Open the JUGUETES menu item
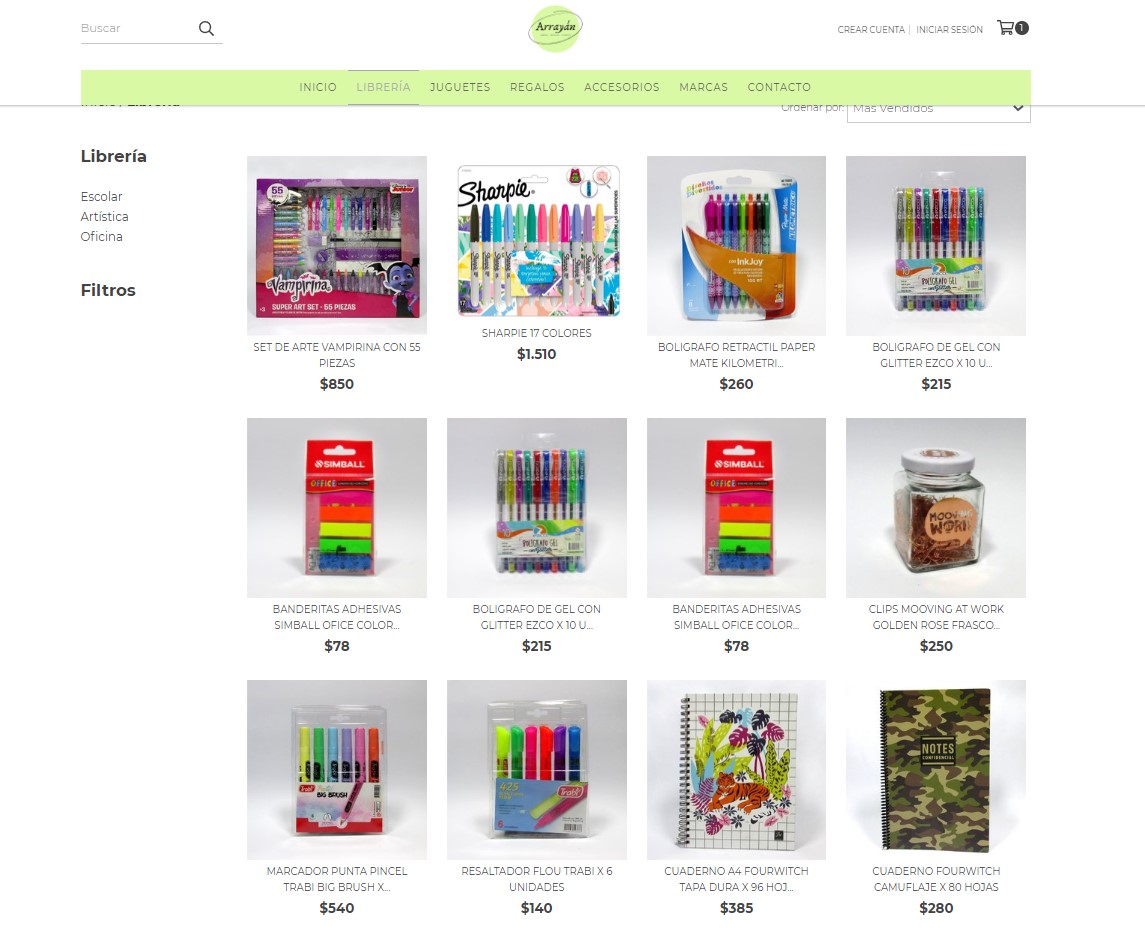This screenshot has height=932, width=1145. pyautogui.click(x=460, y=87)
